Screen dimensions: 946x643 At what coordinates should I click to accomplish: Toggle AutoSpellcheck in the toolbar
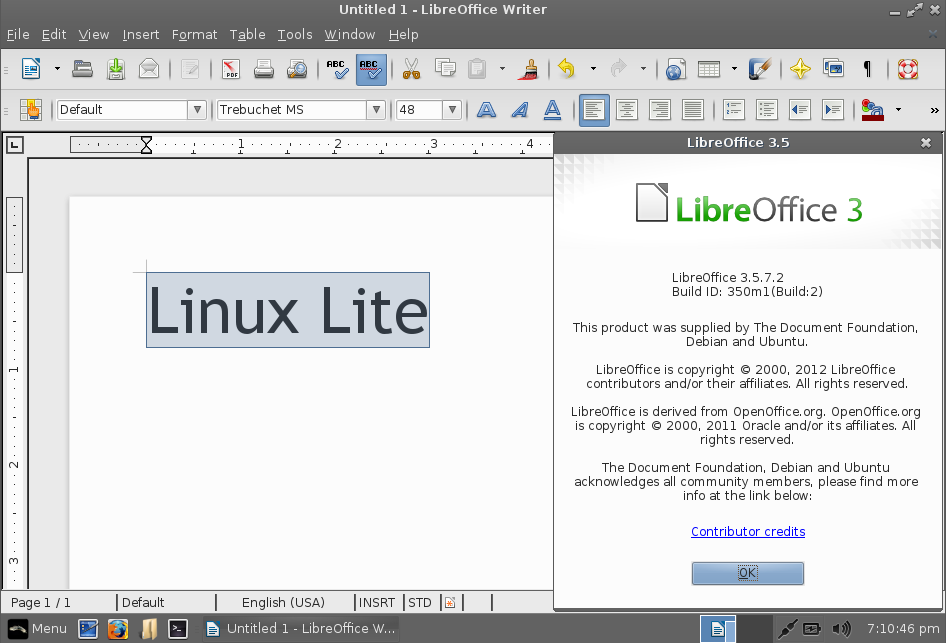coord(371,69)
